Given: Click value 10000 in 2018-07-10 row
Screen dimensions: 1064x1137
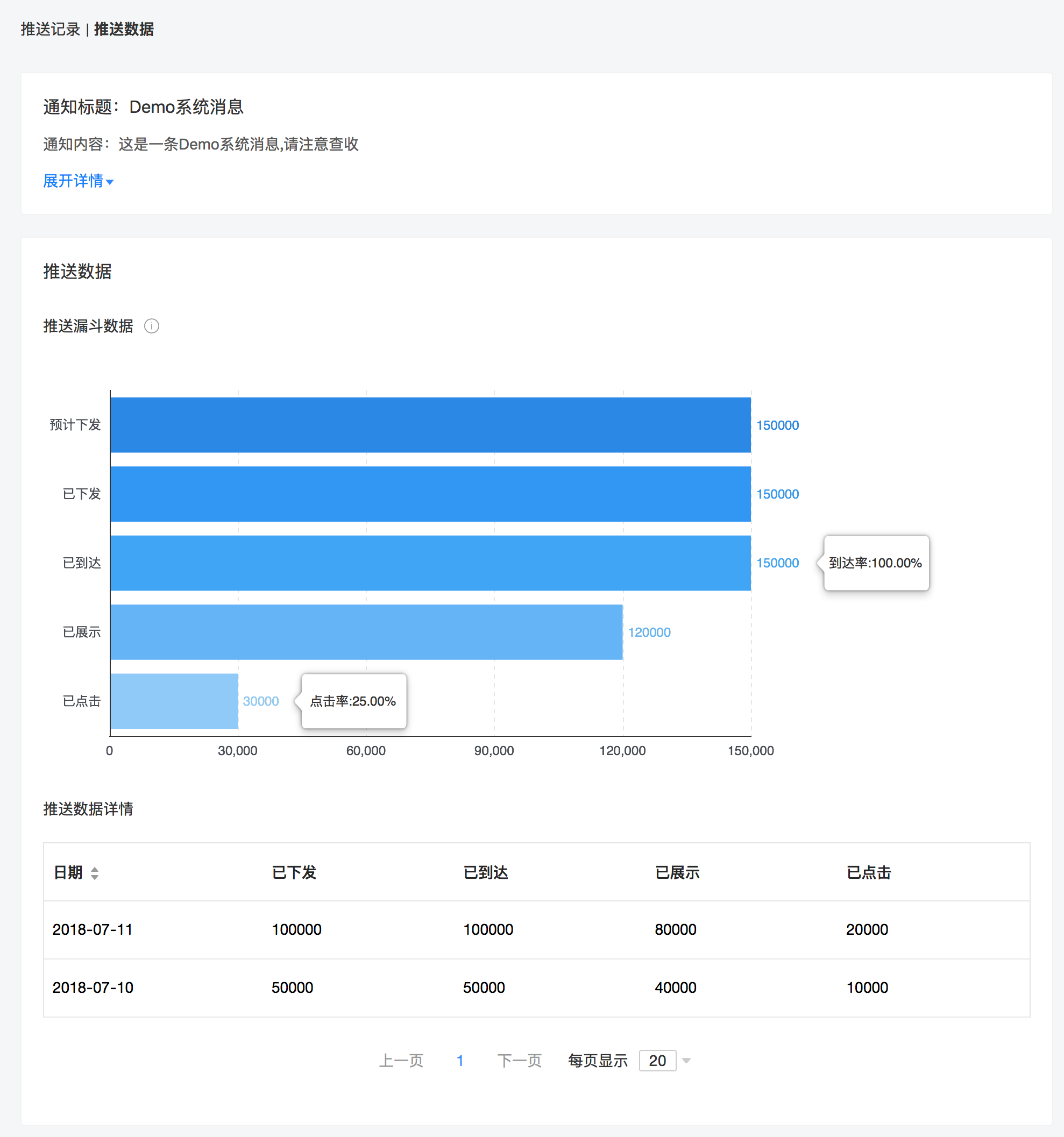Looking at the screenshot, I should [x=867, y=987].
